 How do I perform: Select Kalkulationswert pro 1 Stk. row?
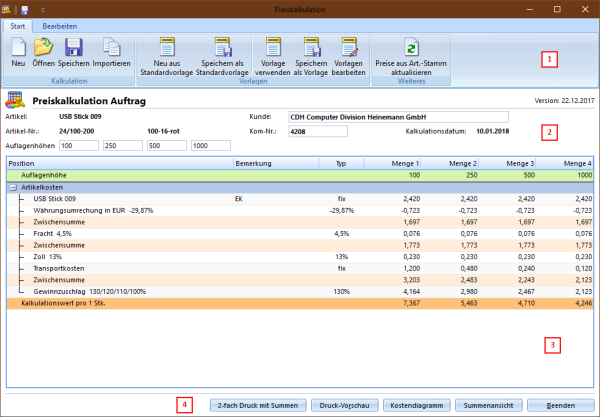point(300,303)
